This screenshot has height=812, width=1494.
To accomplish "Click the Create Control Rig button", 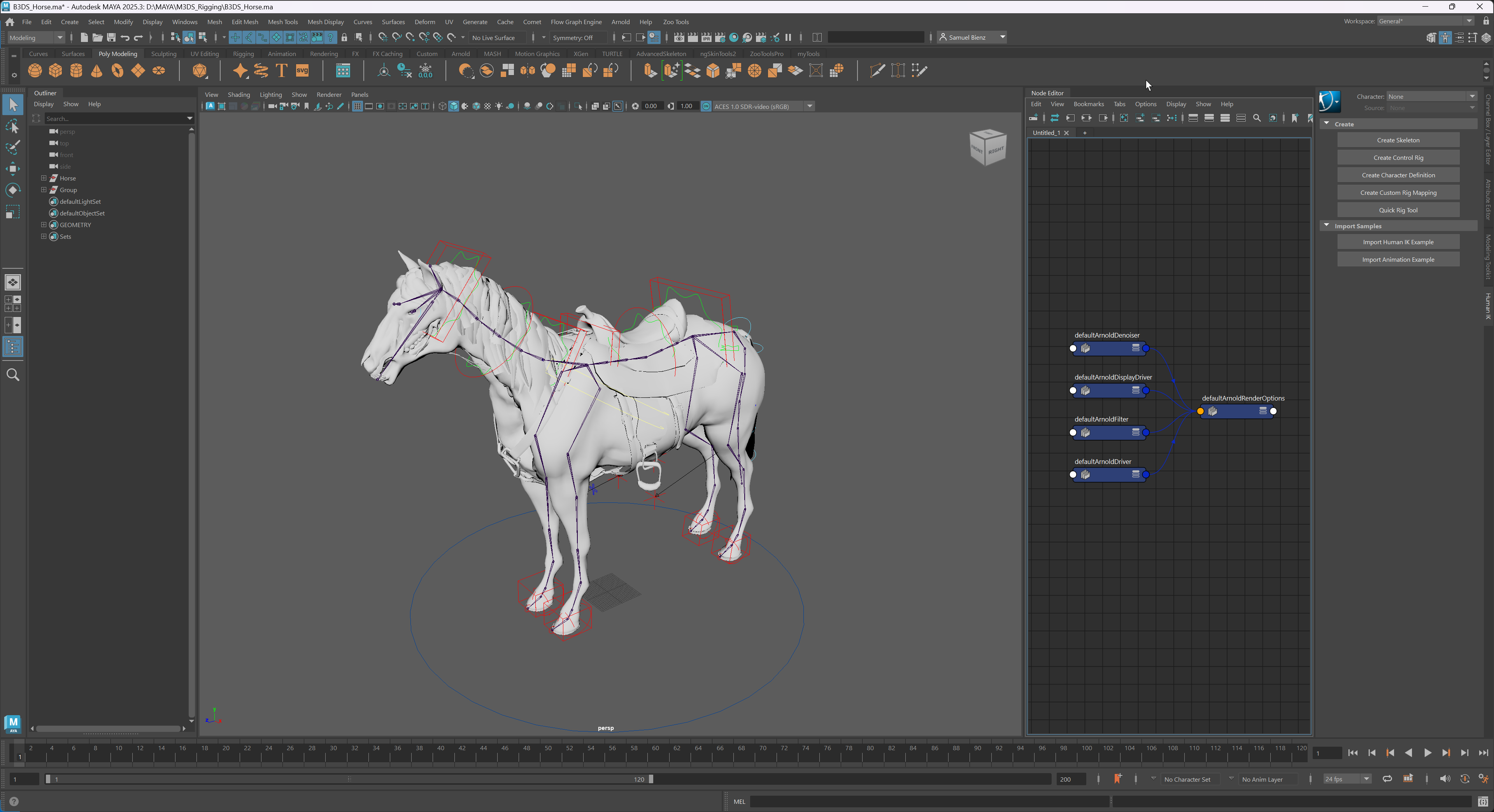I will [1398, 157].
